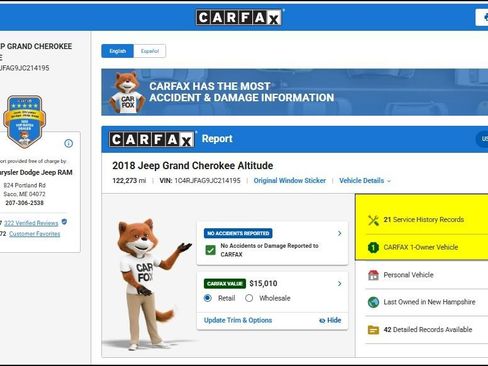Viewport: 488px width, 366px height.
Task: Click CARFAX Report logo
Action: pos(152,139)
